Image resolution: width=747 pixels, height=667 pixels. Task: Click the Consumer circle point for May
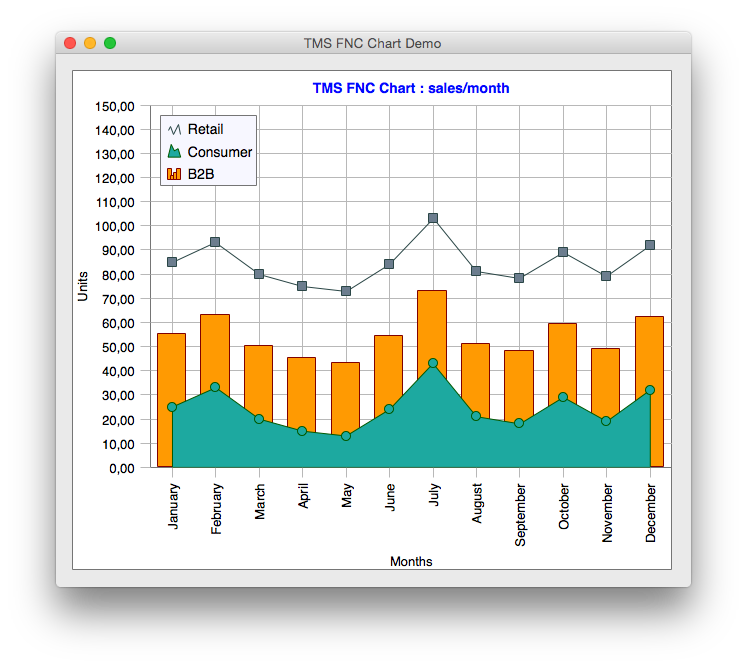pyautogui.click(x=346, y=436)
